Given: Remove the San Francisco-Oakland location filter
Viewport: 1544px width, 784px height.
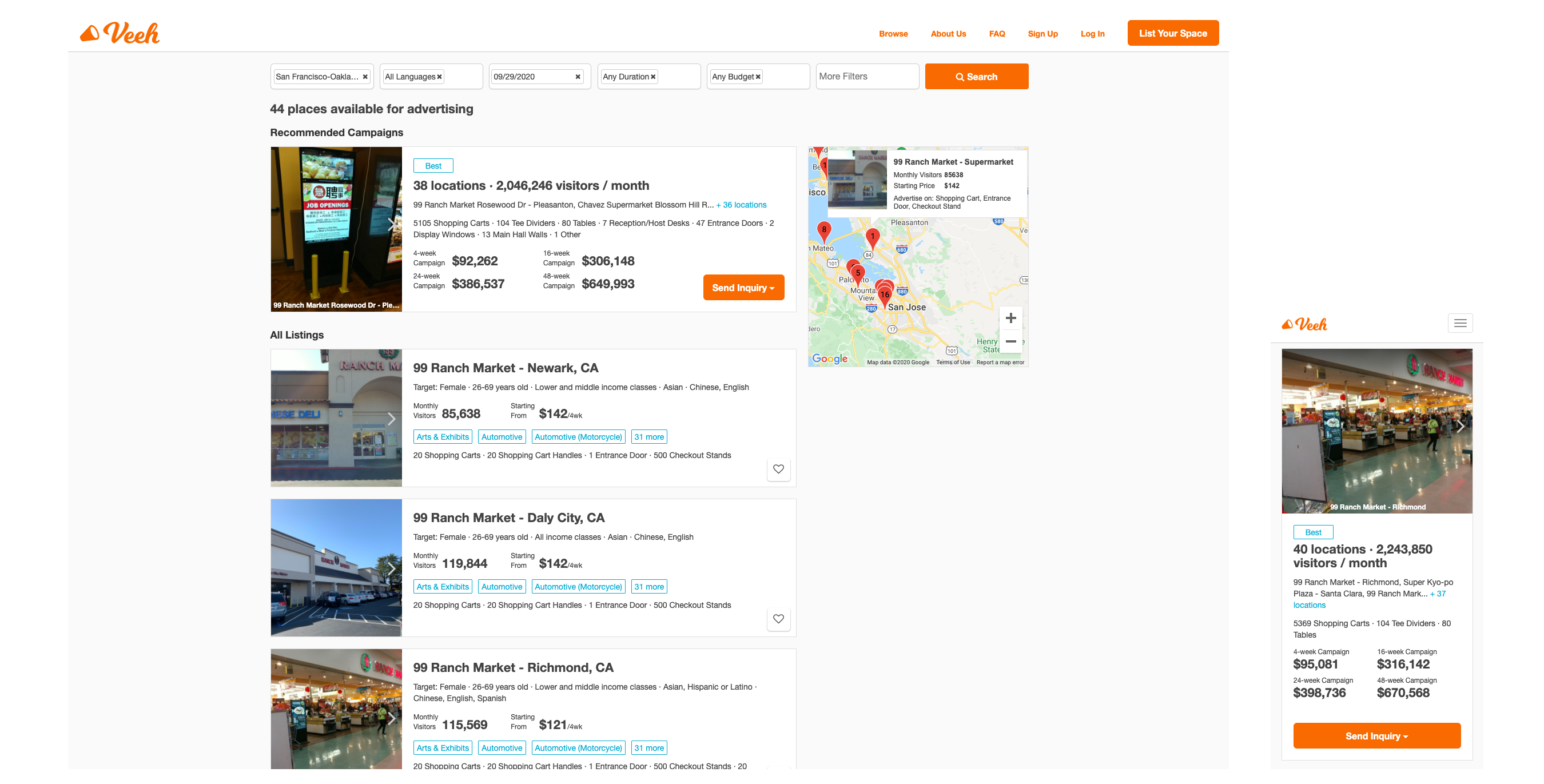Looking at the screenshot, I should pos(365,77).
